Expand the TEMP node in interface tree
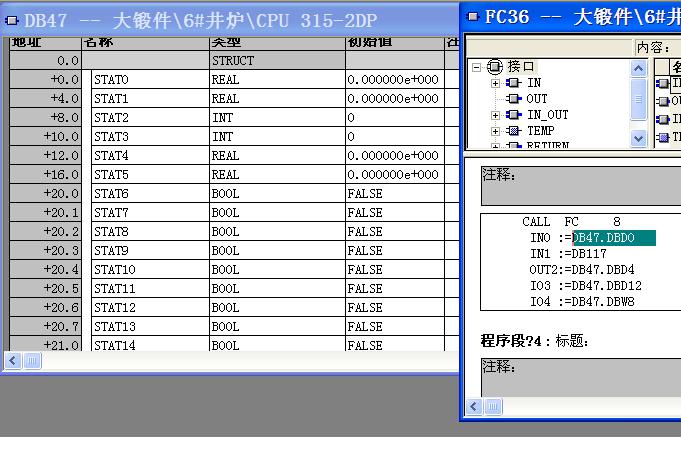 495,131
